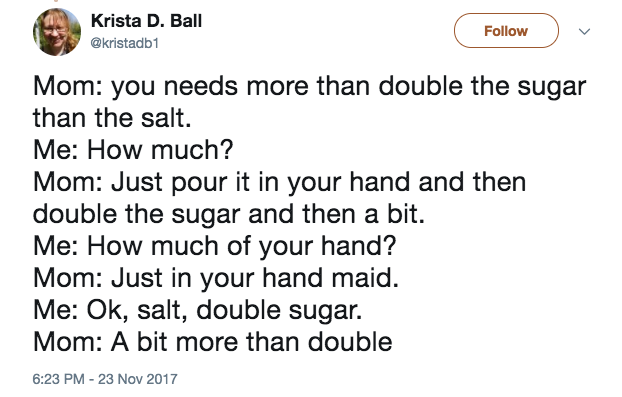Click the line "Me: How much?"
The width and height of the screenshot is (622, 397).
pos(133,150)
